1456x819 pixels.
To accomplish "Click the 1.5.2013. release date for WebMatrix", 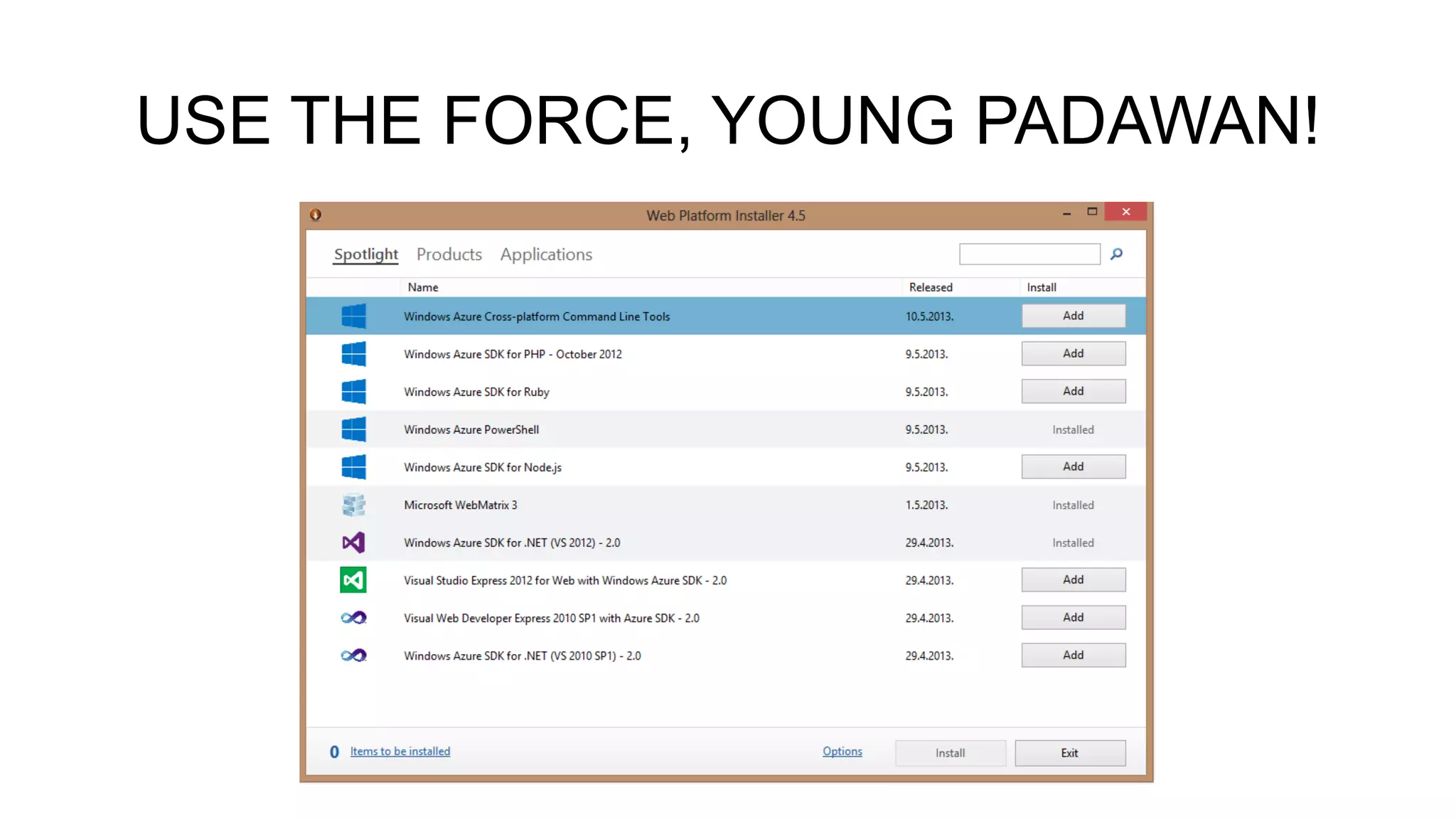I will (926, 505).
